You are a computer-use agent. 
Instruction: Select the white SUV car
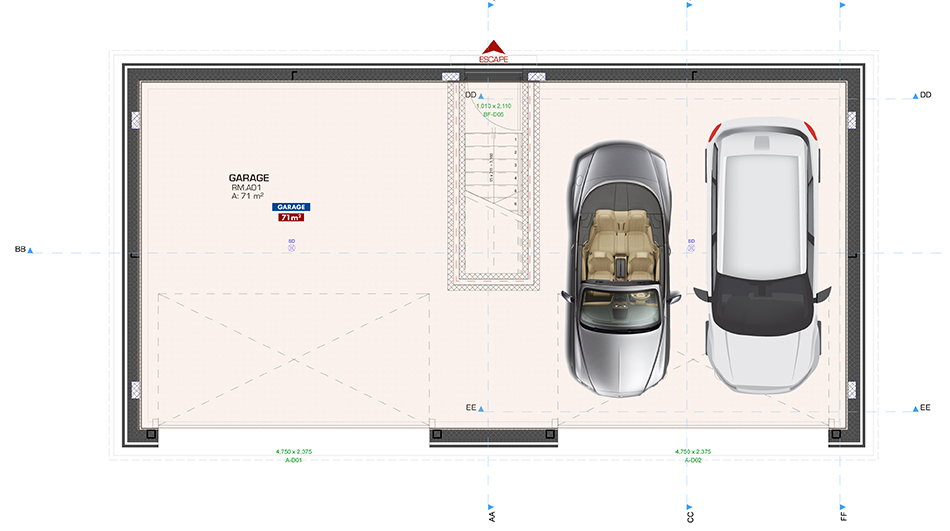coord(762,256)
